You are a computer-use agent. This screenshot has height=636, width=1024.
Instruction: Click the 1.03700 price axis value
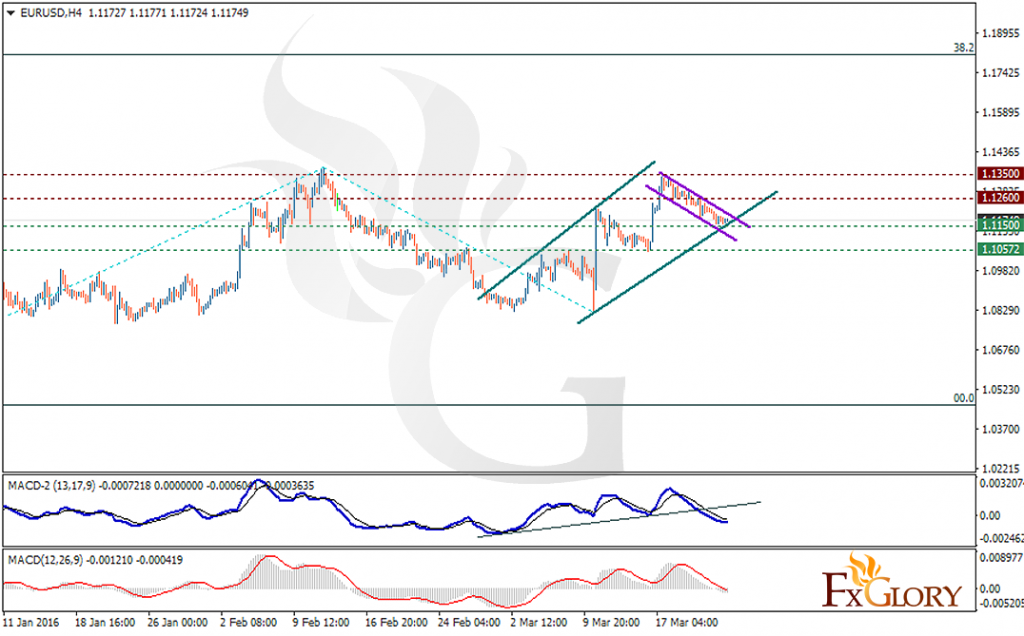click(x=1001, y=429)
